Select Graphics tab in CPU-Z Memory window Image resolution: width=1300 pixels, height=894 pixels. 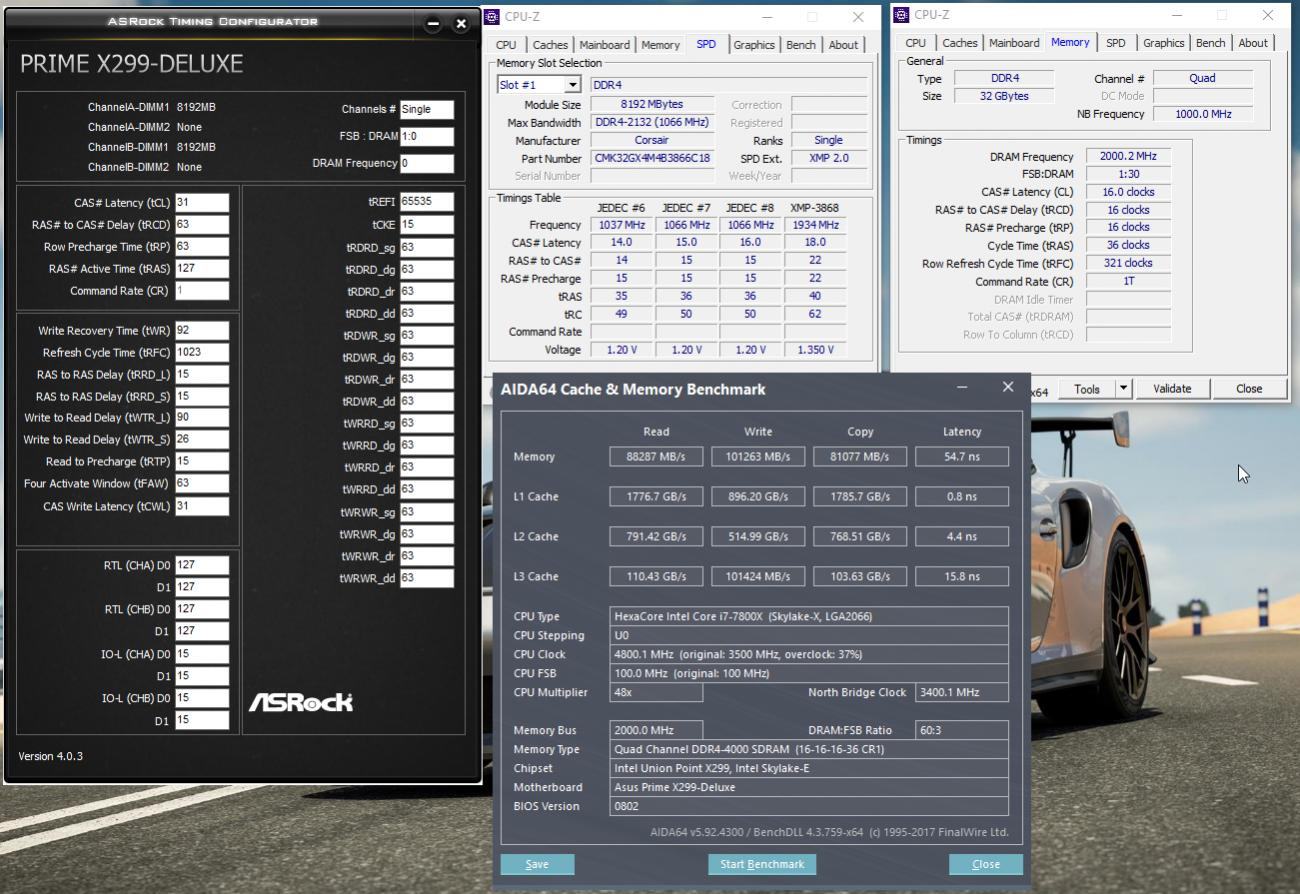coord(1164,43)
